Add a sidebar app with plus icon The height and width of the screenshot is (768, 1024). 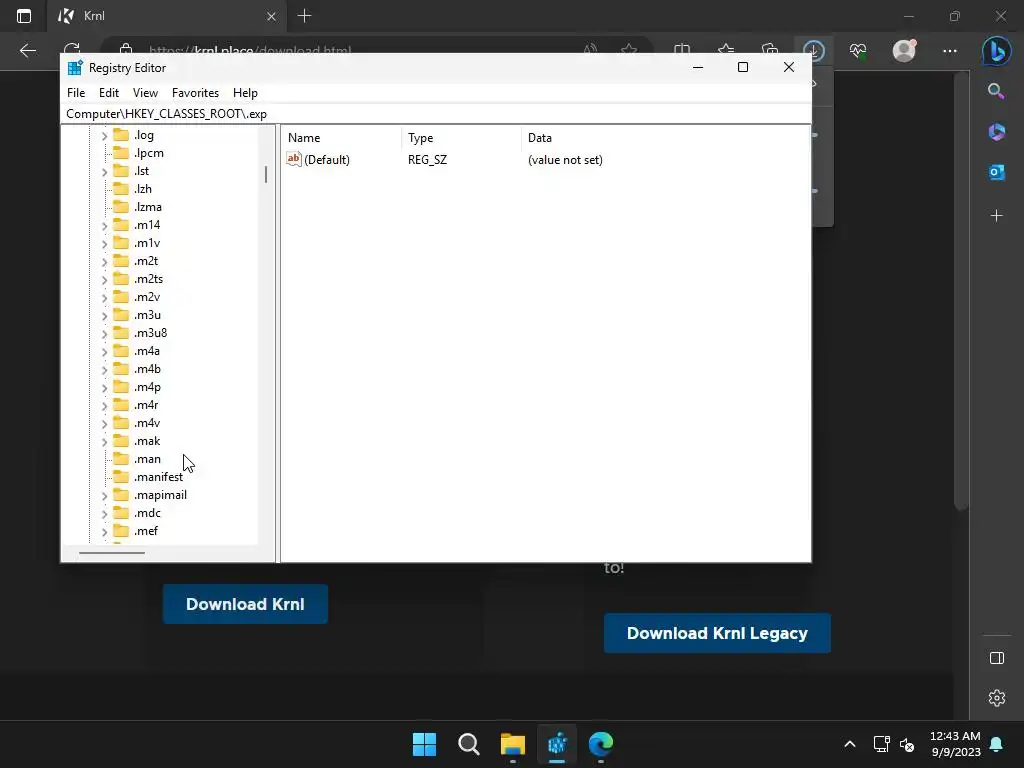point(997,216)
